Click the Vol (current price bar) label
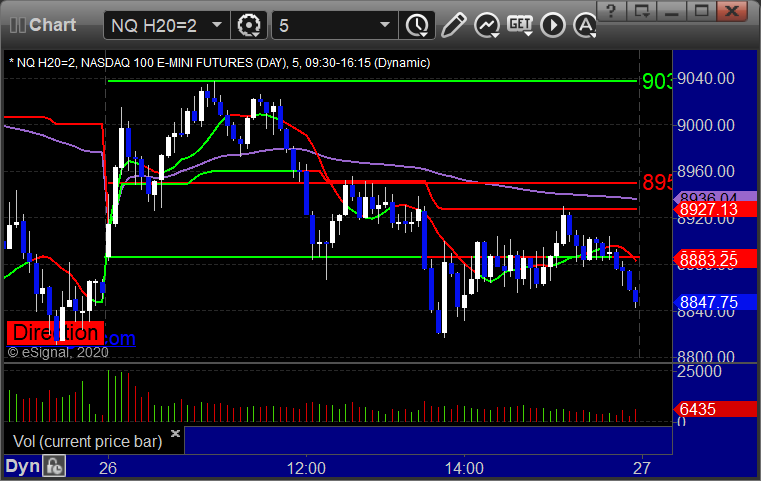This screenshot has width=761, height=481. (x=87, y=441)
